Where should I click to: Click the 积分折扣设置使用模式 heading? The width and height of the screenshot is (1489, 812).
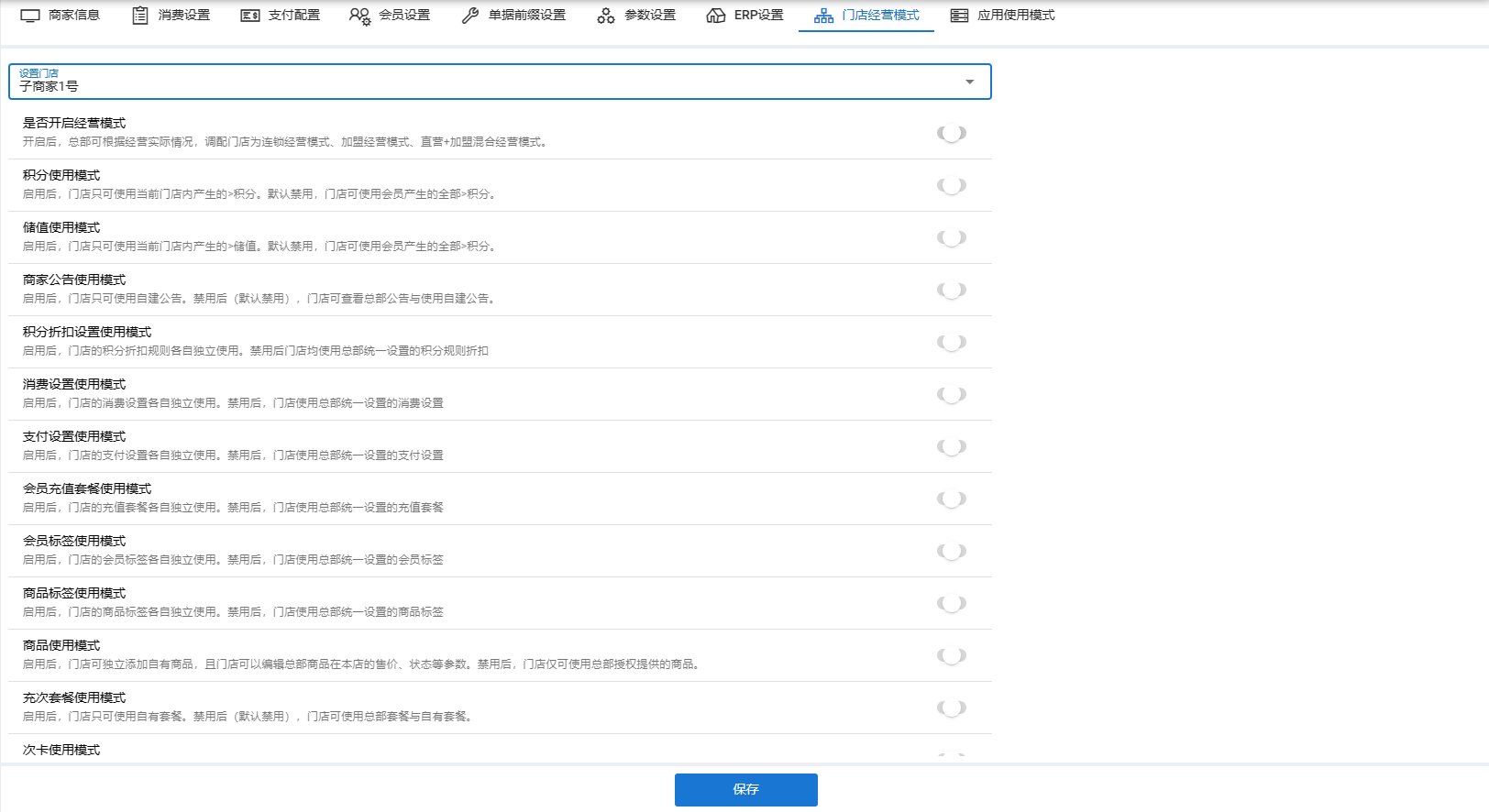87,332
